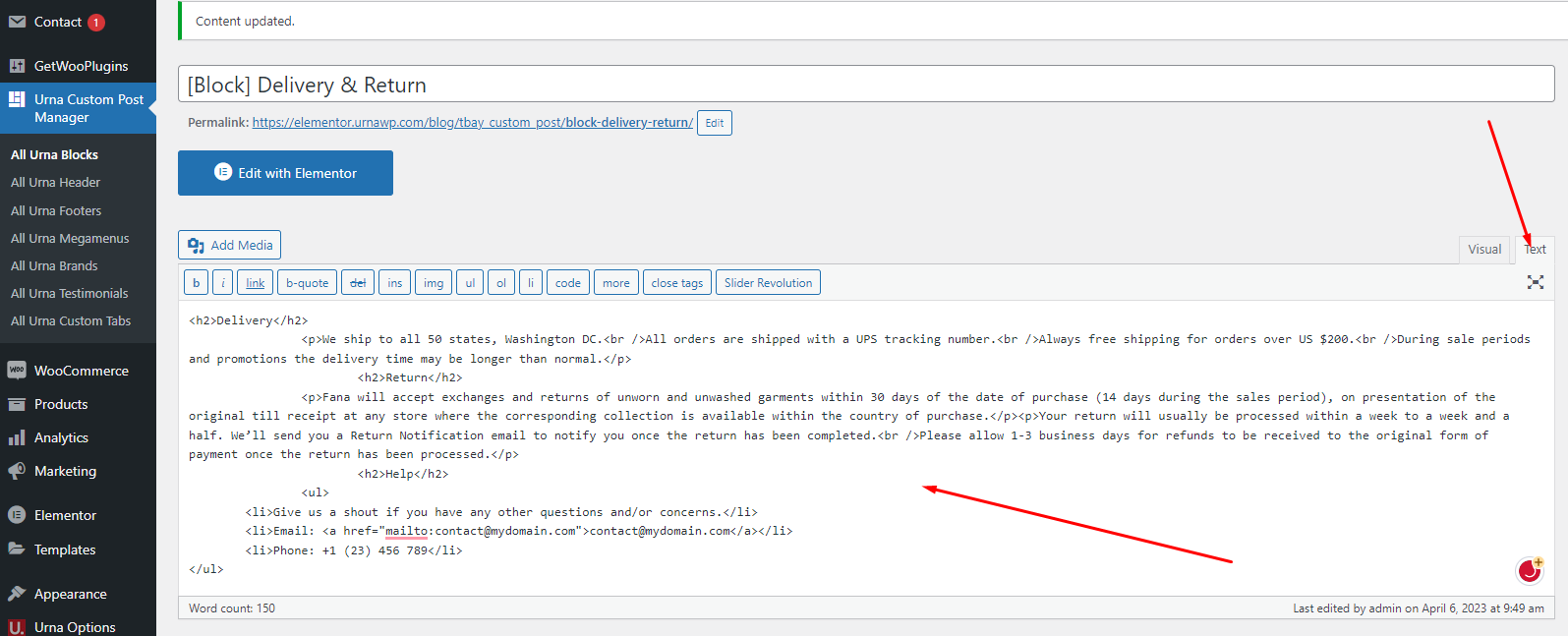Insert deleted text tag with del button

click(358, 283)
